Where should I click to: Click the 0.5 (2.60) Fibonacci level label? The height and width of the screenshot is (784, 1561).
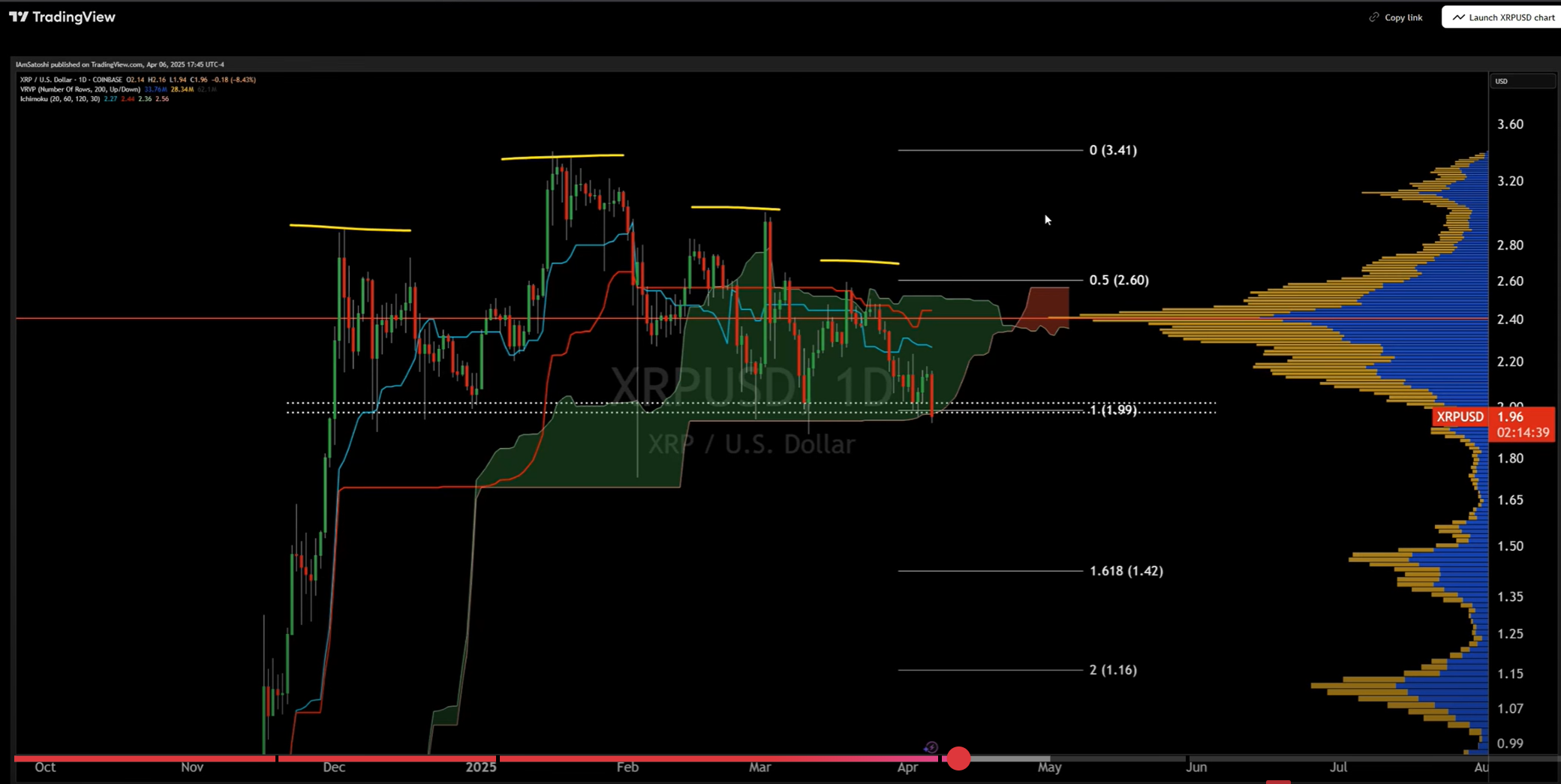(1118, 279)
